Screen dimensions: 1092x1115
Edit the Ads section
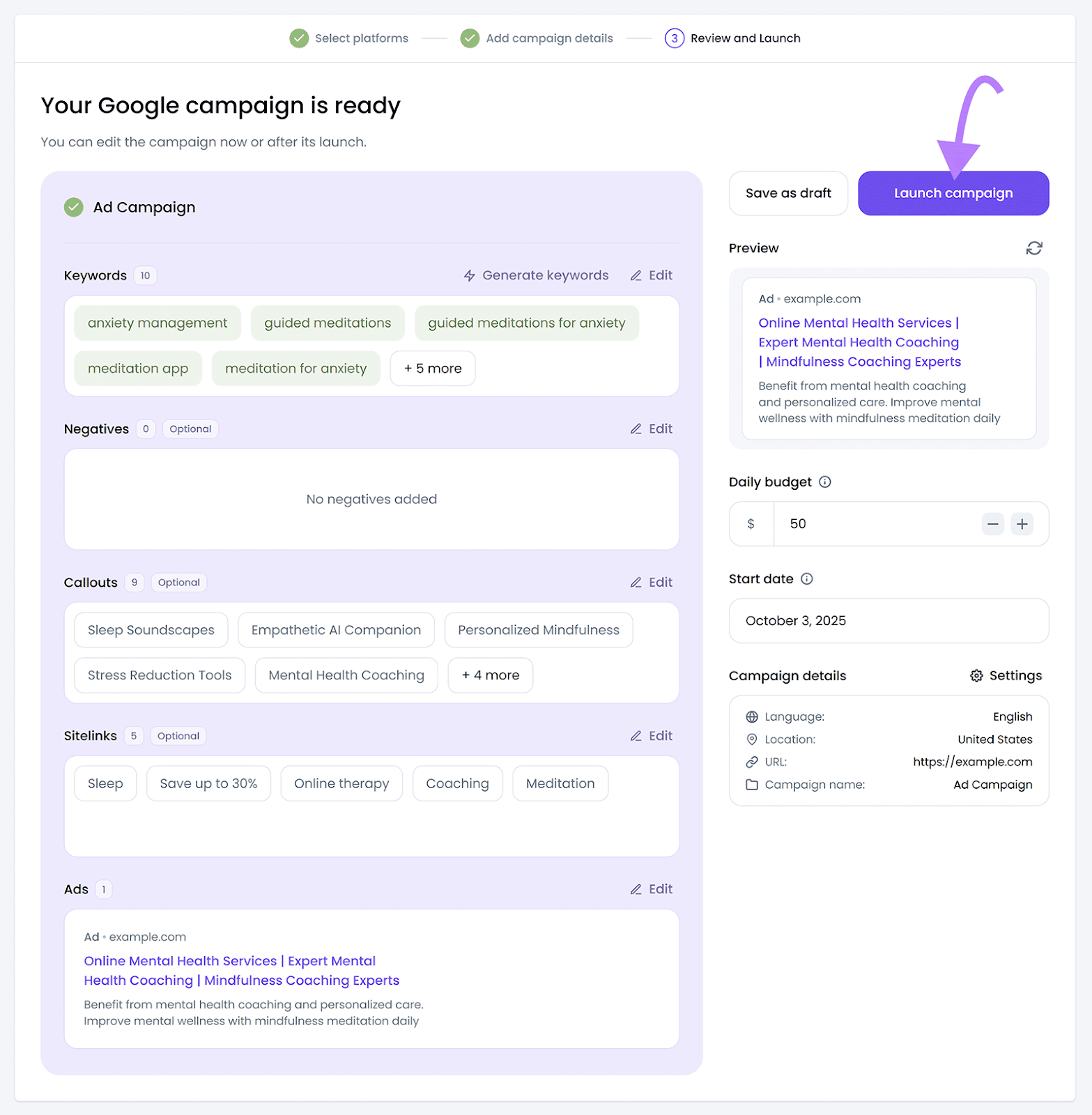tap(652, 889)
